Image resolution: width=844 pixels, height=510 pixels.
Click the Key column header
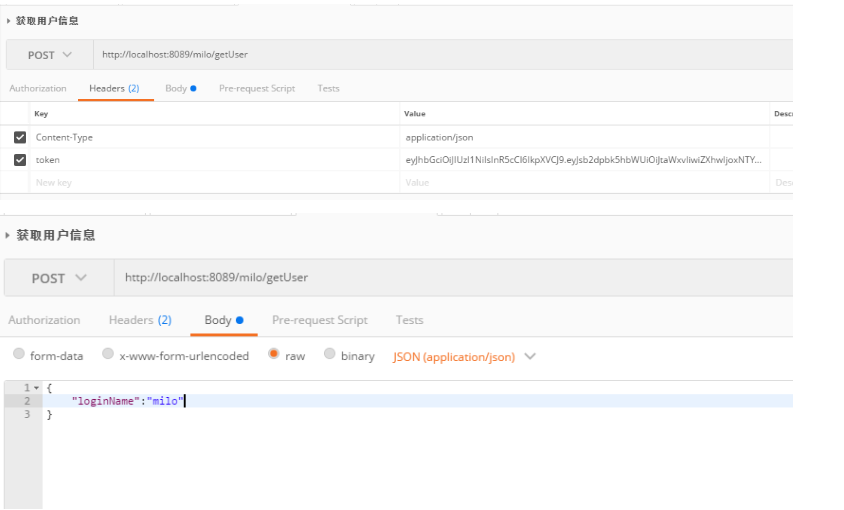[41, 114]
